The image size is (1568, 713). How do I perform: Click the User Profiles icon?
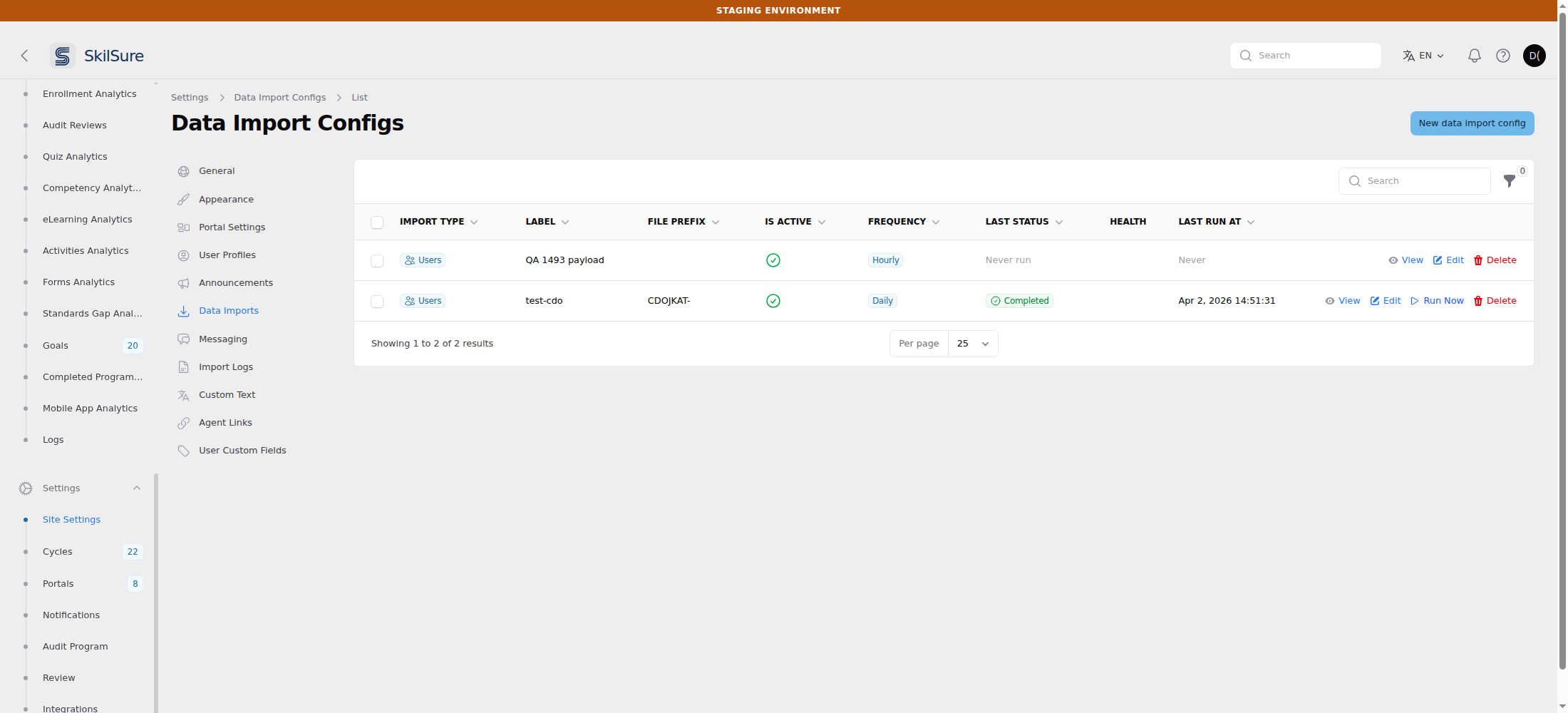pyautogui.click(x=184, y=255)
